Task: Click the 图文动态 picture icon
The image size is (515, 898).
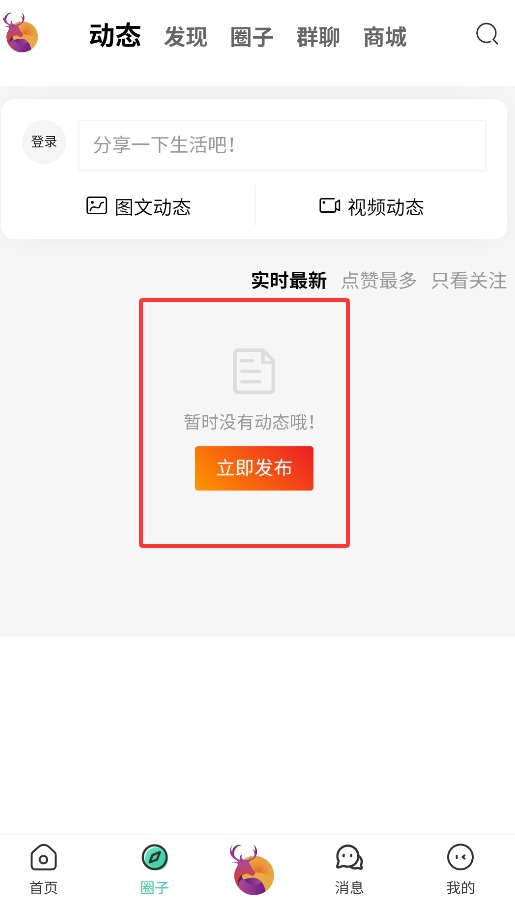Action: click(96, 206)
